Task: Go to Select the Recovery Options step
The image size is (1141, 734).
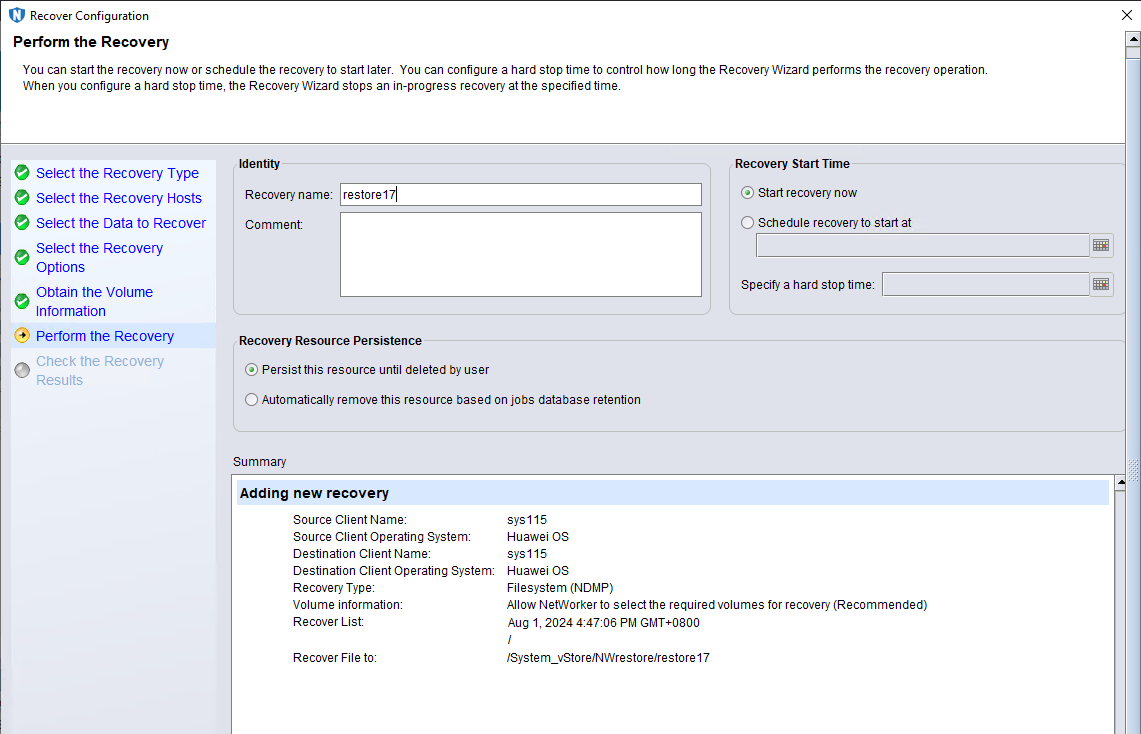Action: [x=100, y=258]
